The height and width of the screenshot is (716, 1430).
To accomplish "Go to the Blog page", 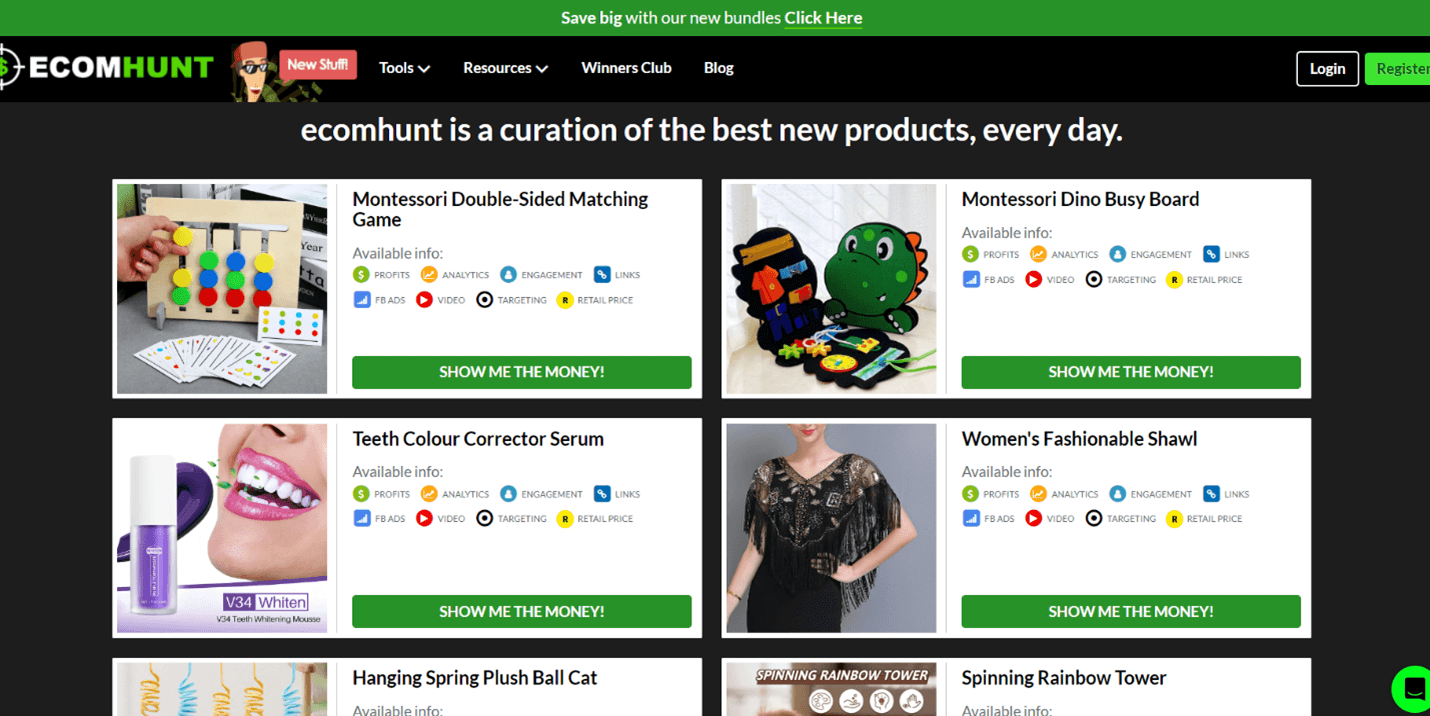I will (718, 68).
